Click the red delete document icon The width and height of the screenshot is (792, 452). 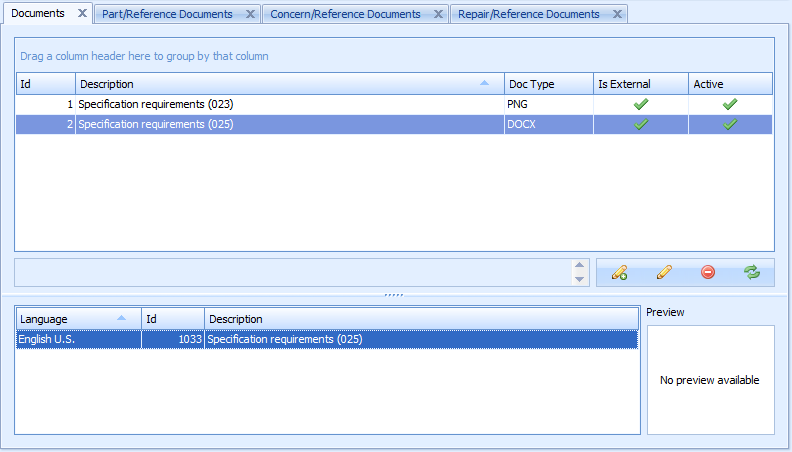708,272
